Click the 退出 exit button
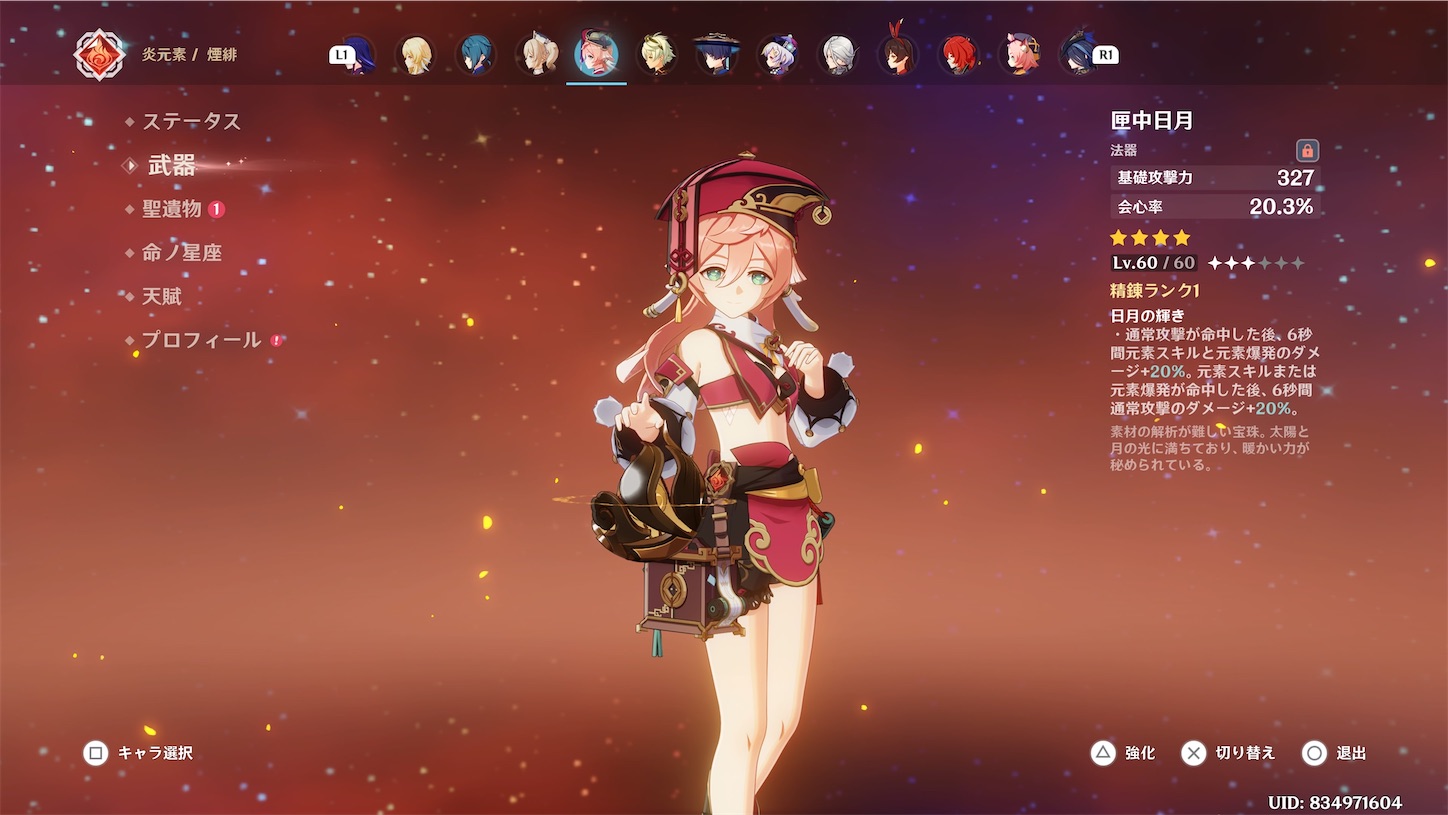This screenshot has height=815, width=1448. point(1334,753)
